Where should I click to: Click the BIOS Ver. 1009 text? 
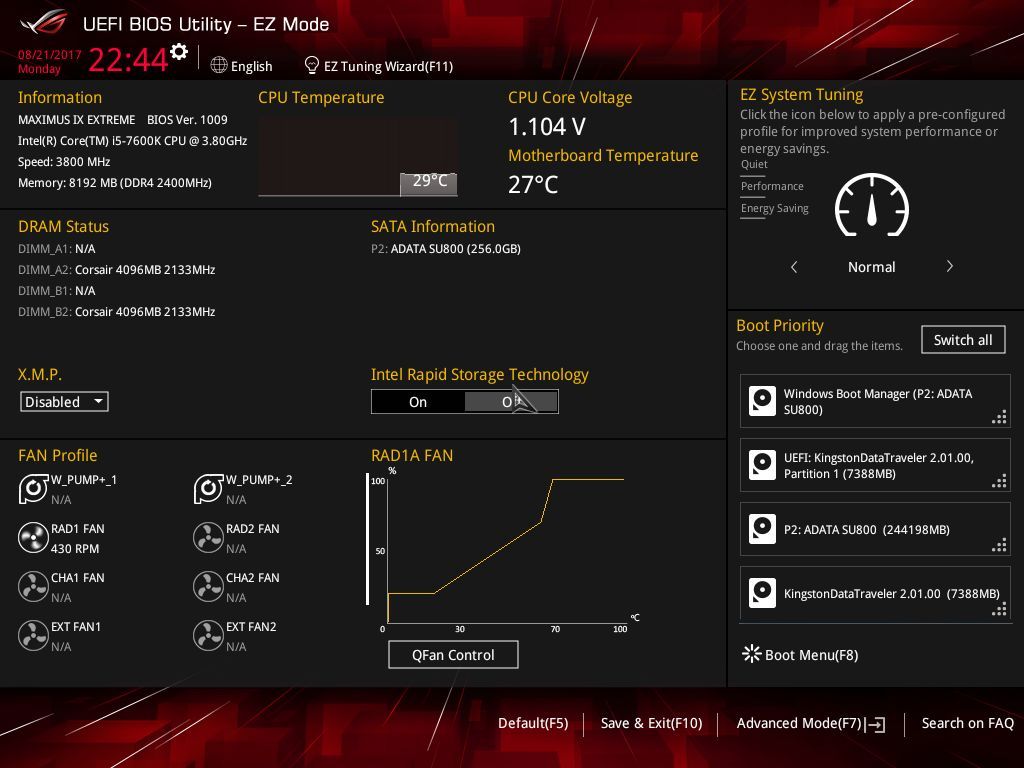[x=187, y=120]
